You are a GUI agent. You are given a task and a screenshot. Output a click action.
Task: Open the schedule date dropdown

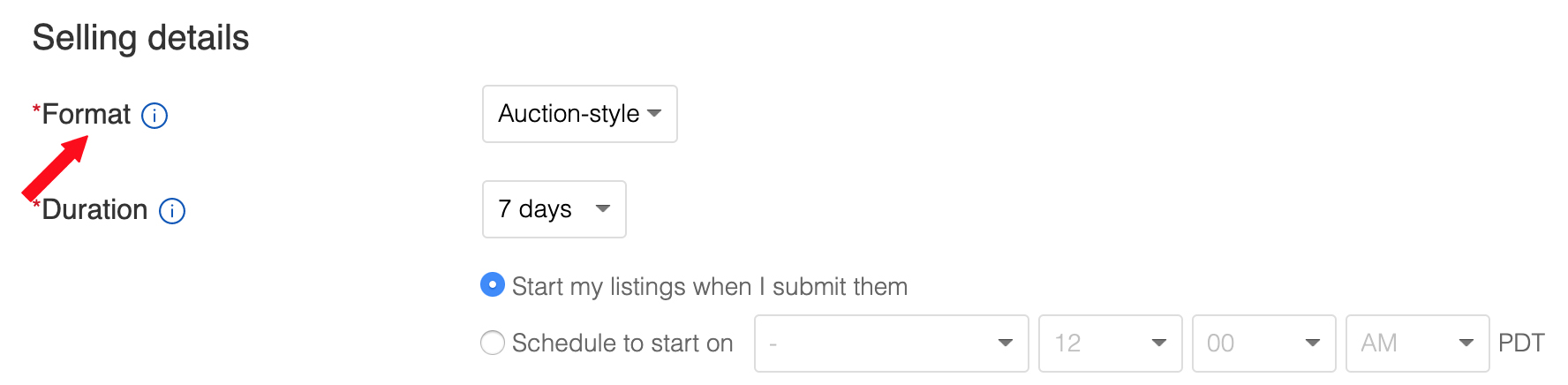891,343
